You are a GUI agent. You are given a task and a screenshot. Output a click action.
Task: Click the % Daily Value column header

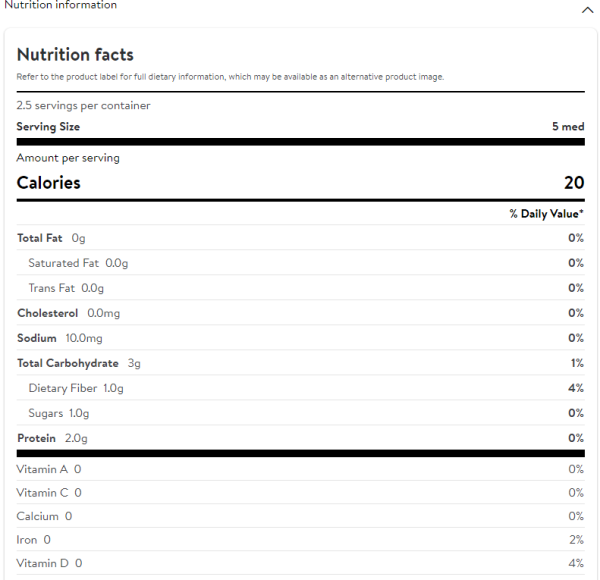click(546, 214)
